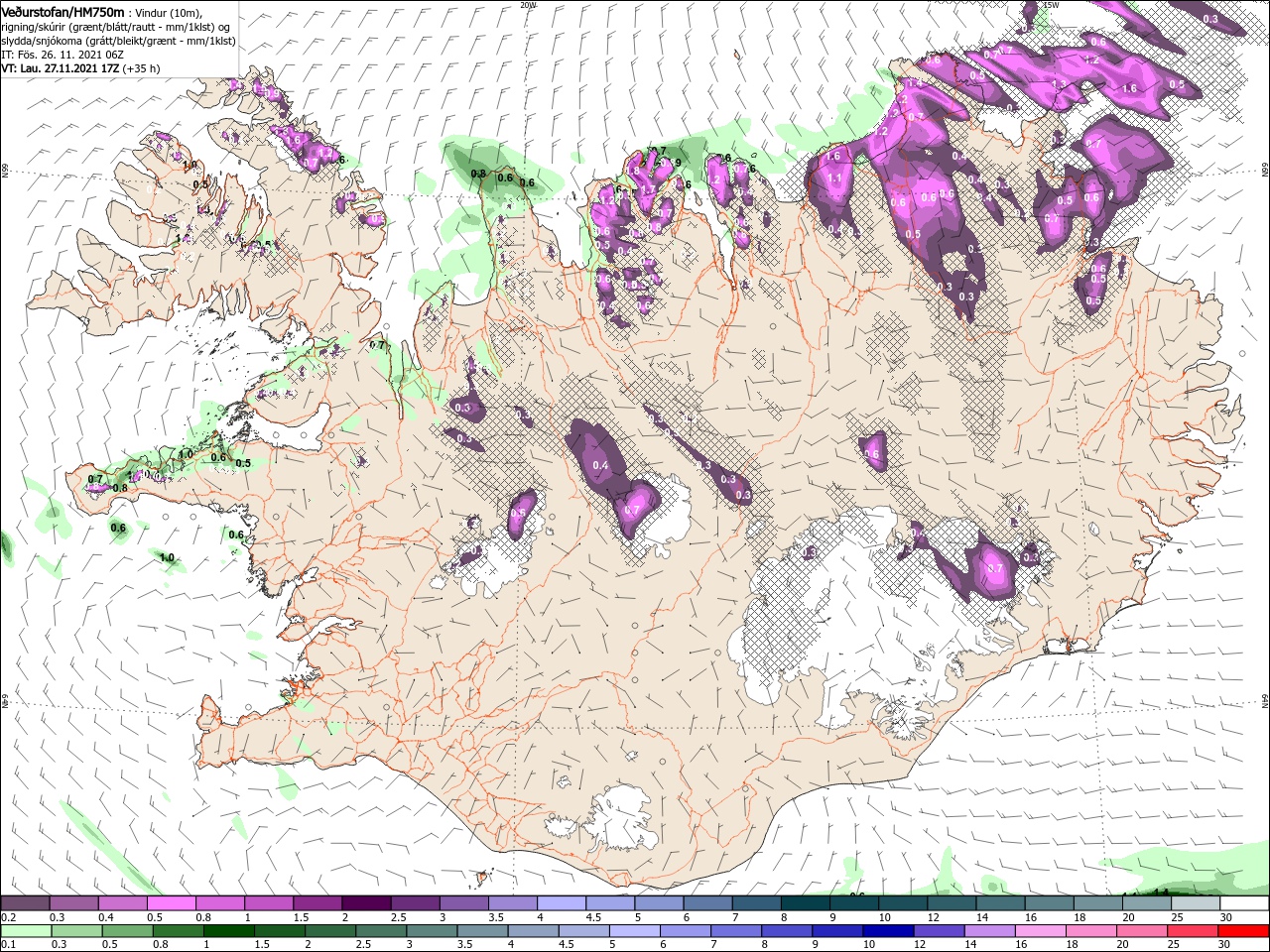
Task: Click the 'rigning/skúrir' rain legend description line
Action: tap(115, 27)
